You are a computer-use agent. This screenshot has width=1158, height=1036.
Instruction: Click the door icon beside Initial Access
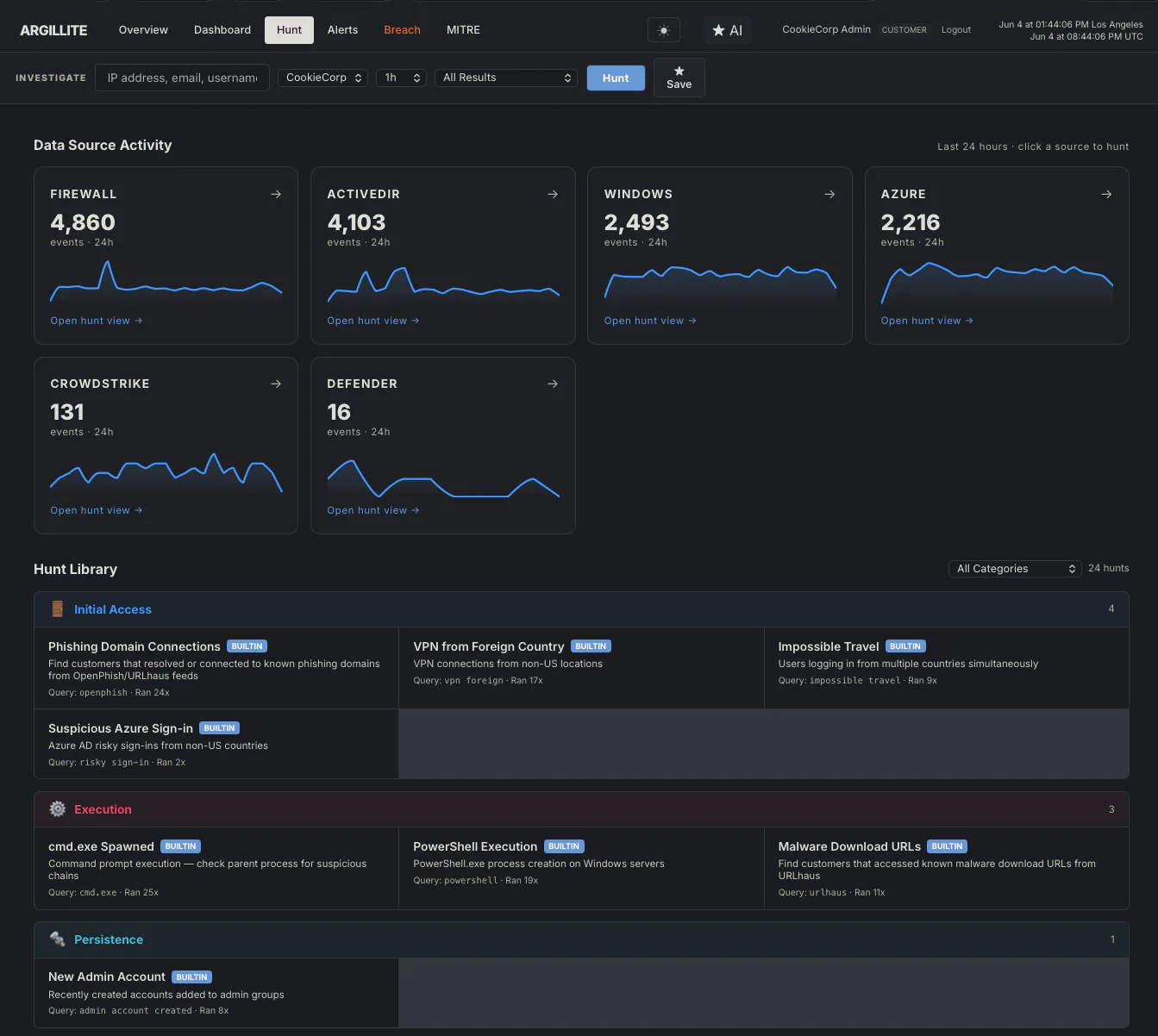pos(58,609)
